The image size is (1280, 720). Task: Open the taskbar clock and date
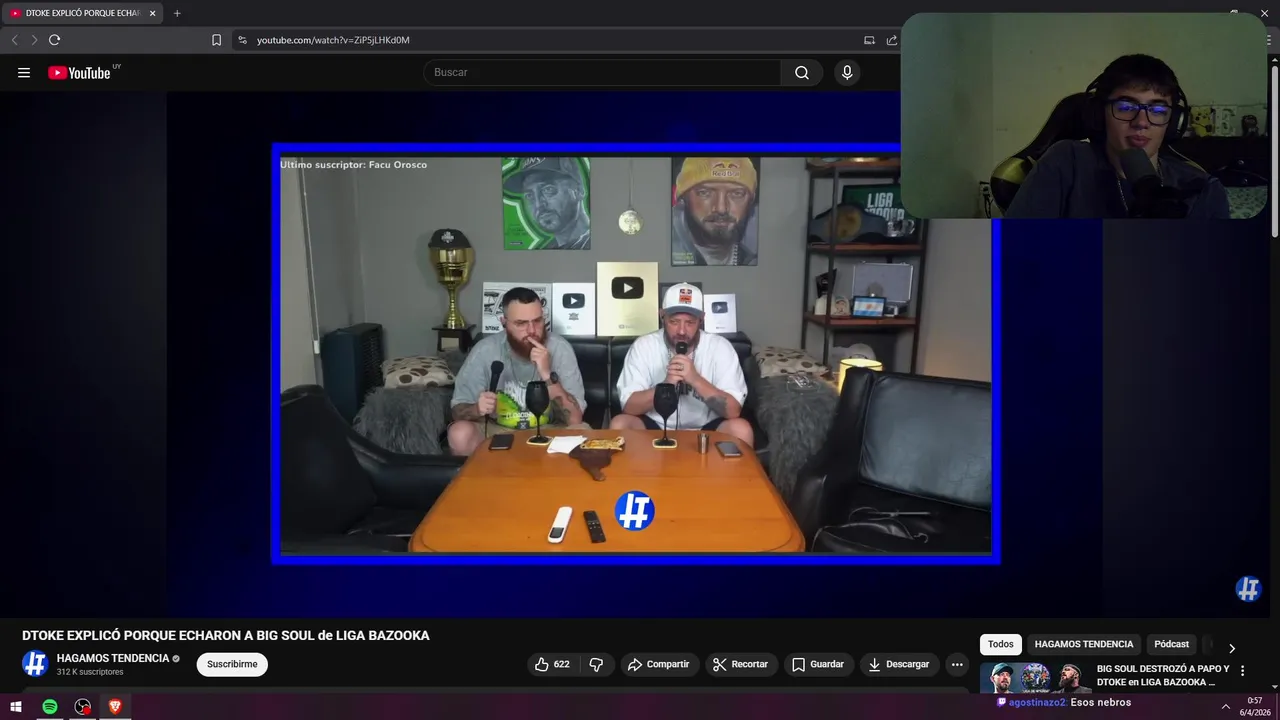point(1254,706)
